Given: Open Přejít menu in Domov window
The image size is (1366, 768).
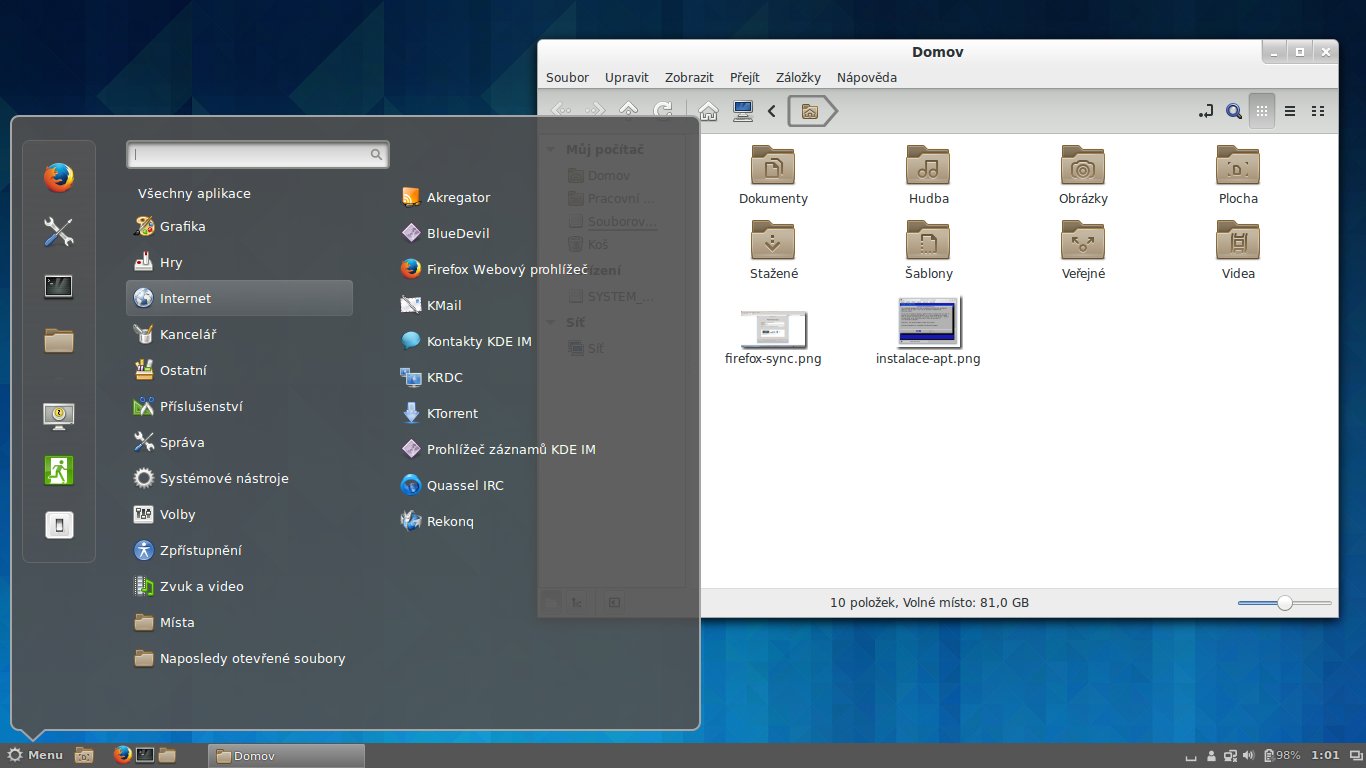Looking at the screenshot, I should [745, 77].
